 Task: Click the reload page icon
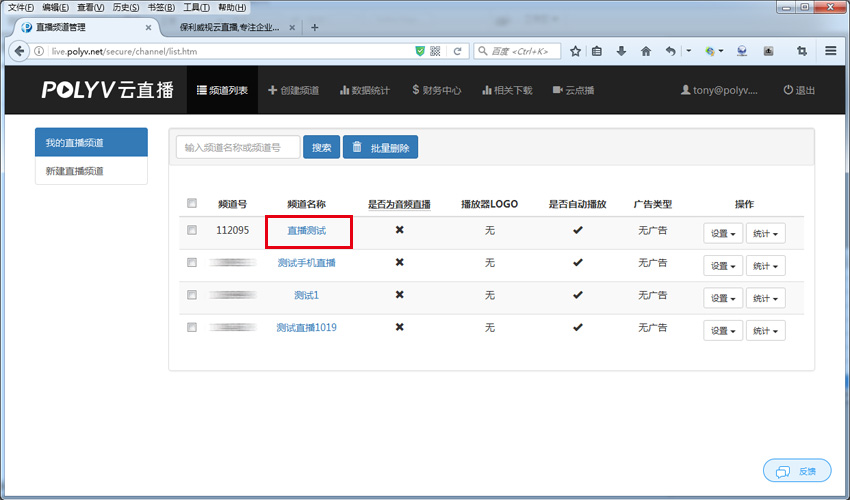click(x=457, y=51)
